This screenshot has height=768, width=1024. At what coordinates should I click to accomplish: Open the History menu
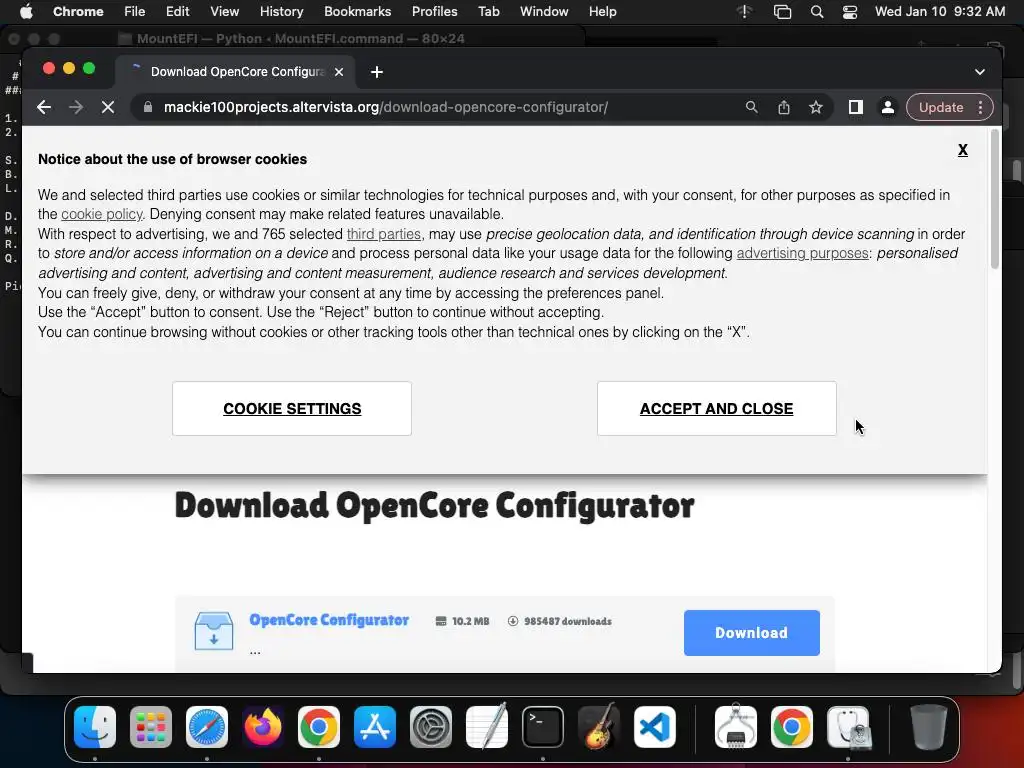point(281,12)
